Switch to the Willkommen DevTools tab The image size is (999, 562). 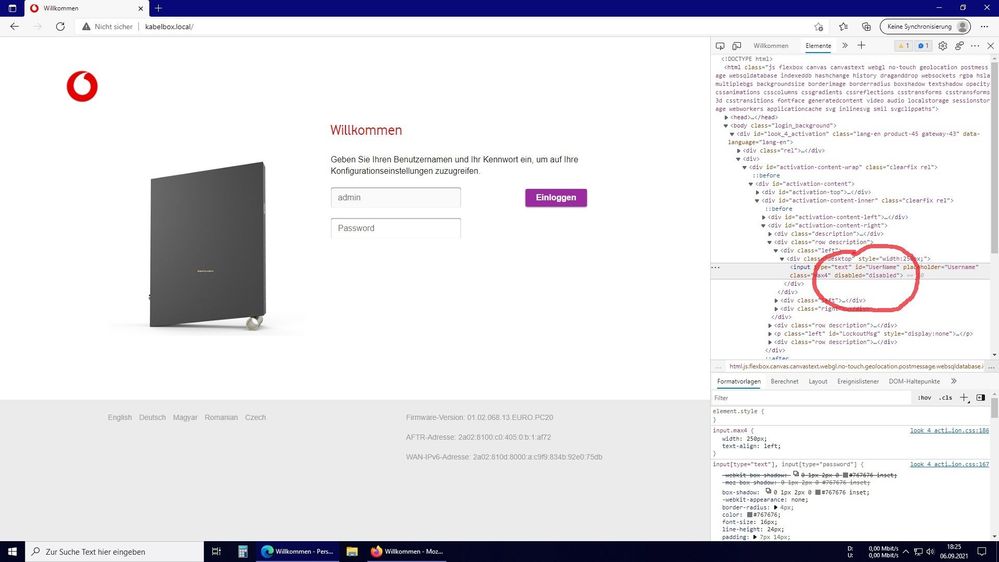coord(771,46)
